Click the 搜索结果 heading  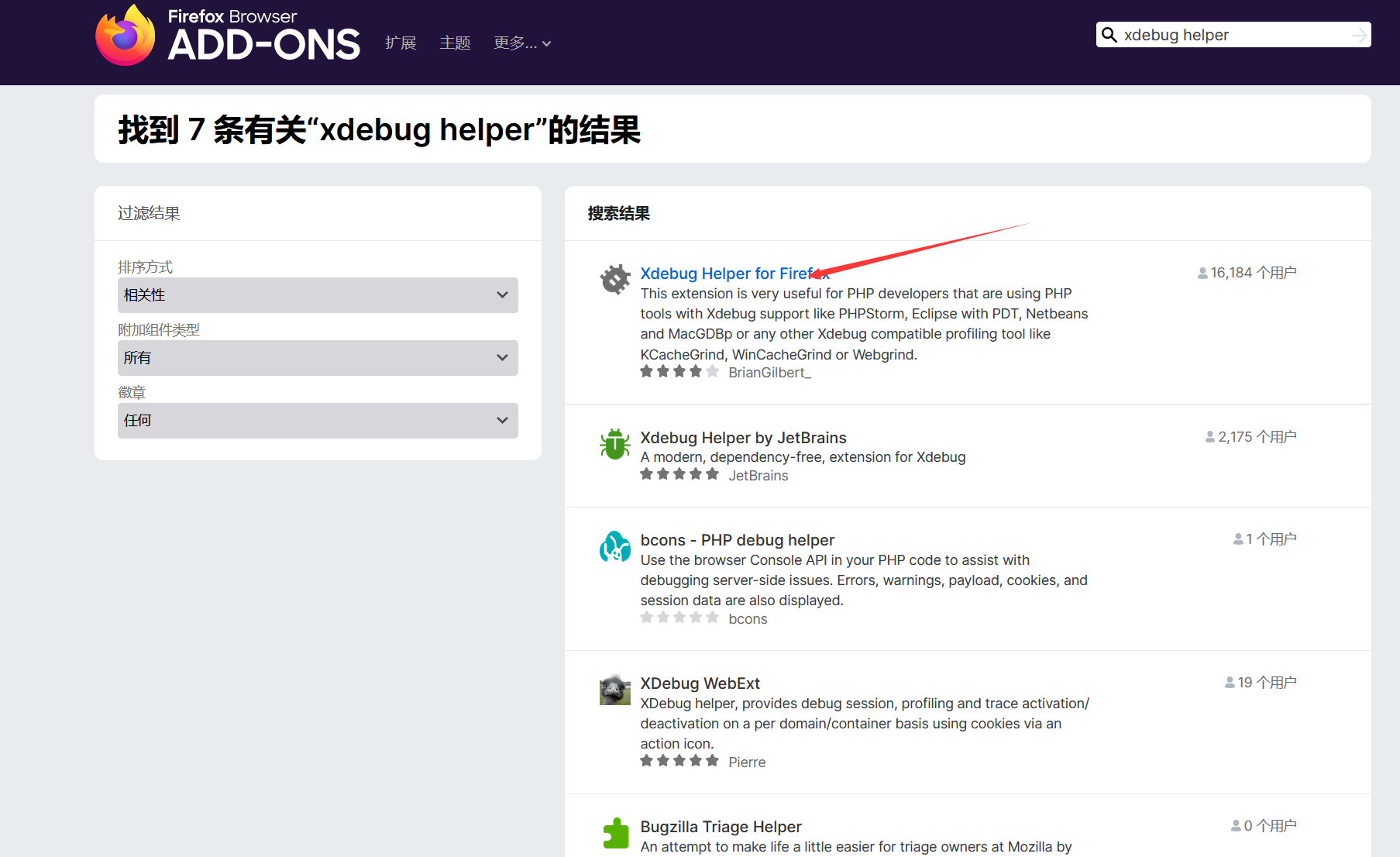coord(618,214)
